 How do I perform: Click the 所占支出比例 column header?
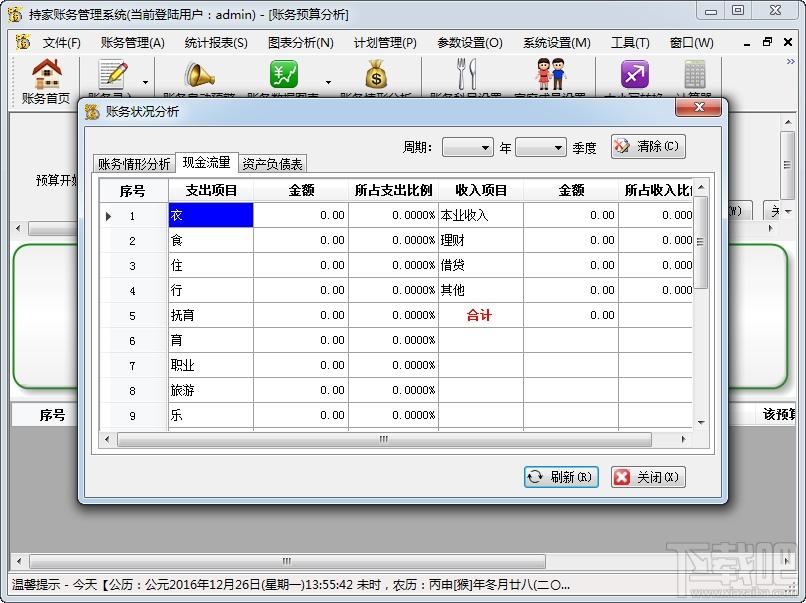tap(394, 191)
